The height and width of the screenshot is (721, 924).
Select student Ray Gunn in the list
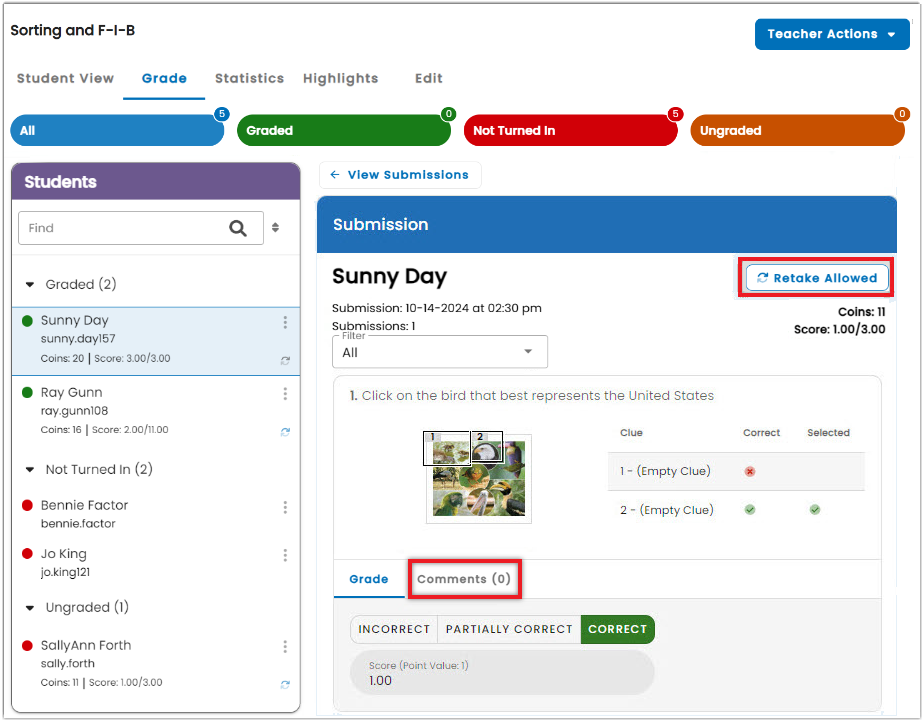pyautogui.click(x=156, y=412)
